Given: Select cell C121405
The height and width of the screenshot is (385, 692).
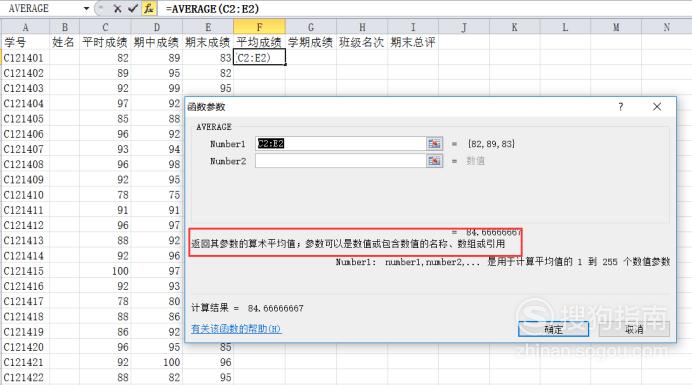Looking at the screenshot, I should point(26,119).
